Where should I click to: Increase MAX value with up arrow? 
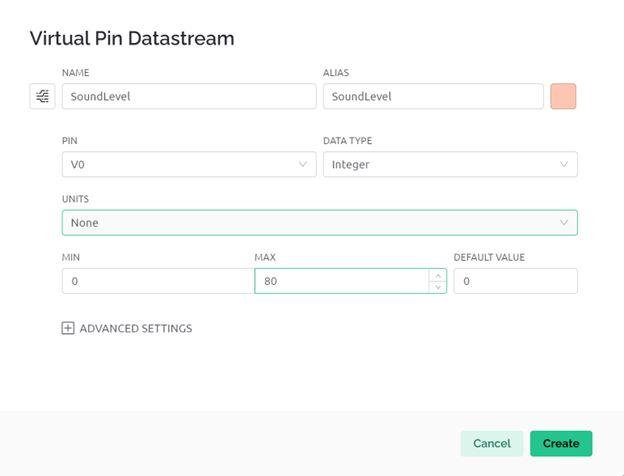tap(437, 275)
